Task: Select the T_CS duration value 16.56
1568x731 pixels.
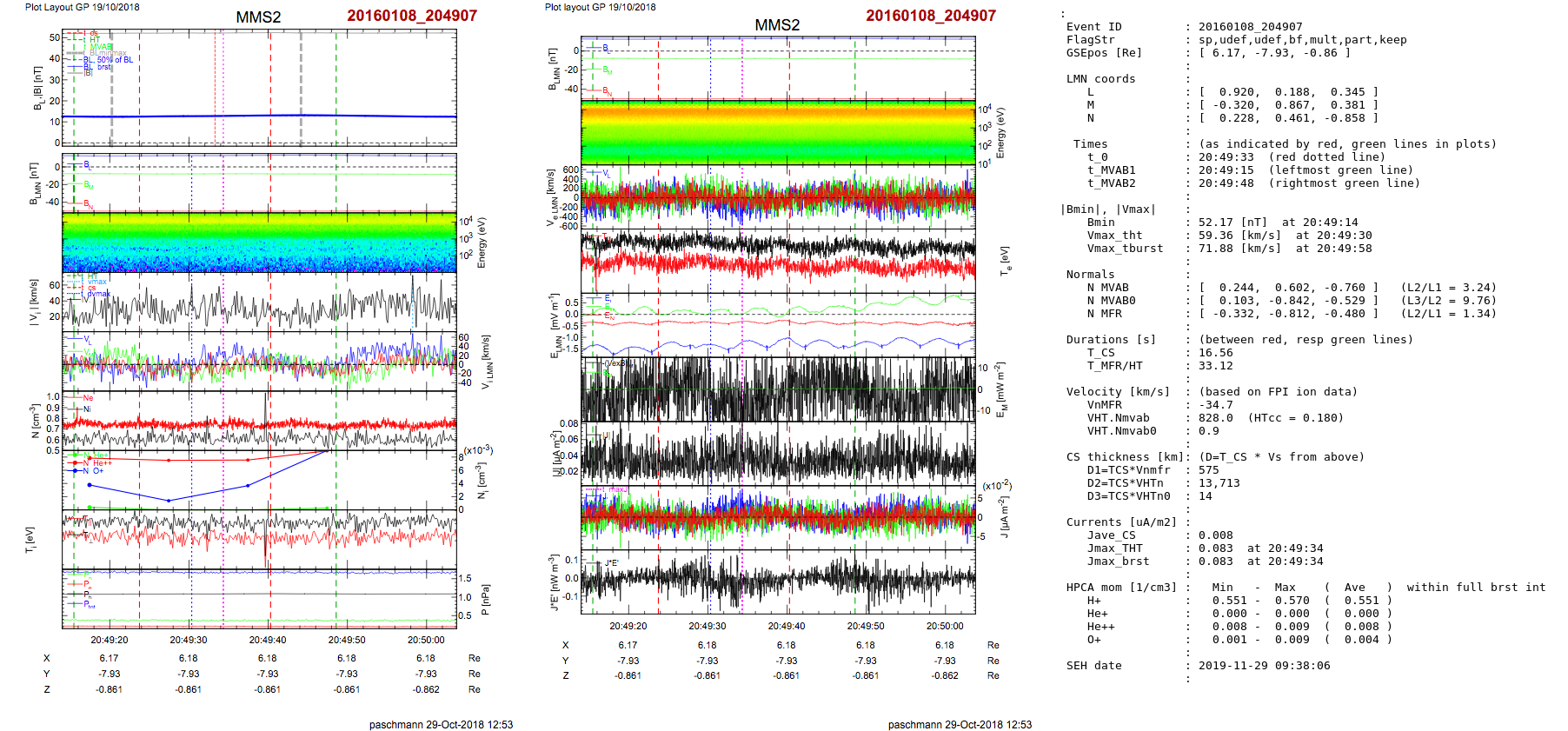Action: (1215, 353)
